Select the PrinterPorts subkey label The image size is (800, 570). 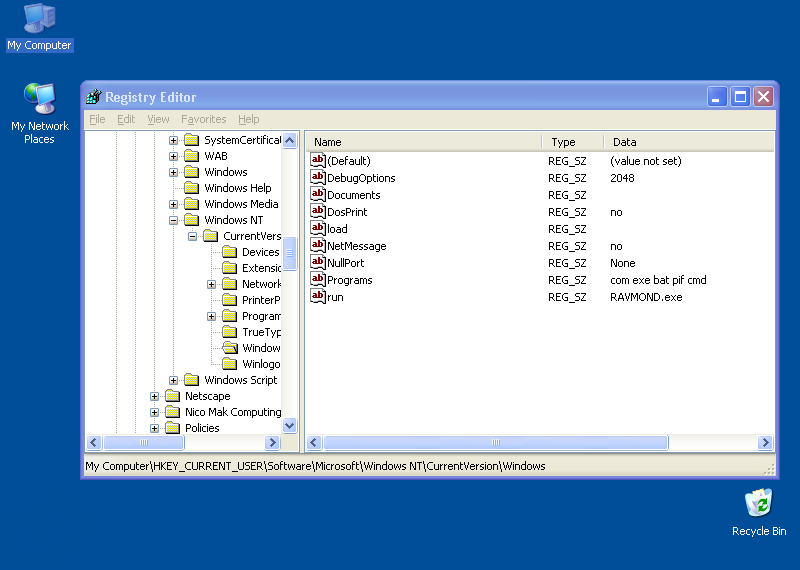[261, 300]
